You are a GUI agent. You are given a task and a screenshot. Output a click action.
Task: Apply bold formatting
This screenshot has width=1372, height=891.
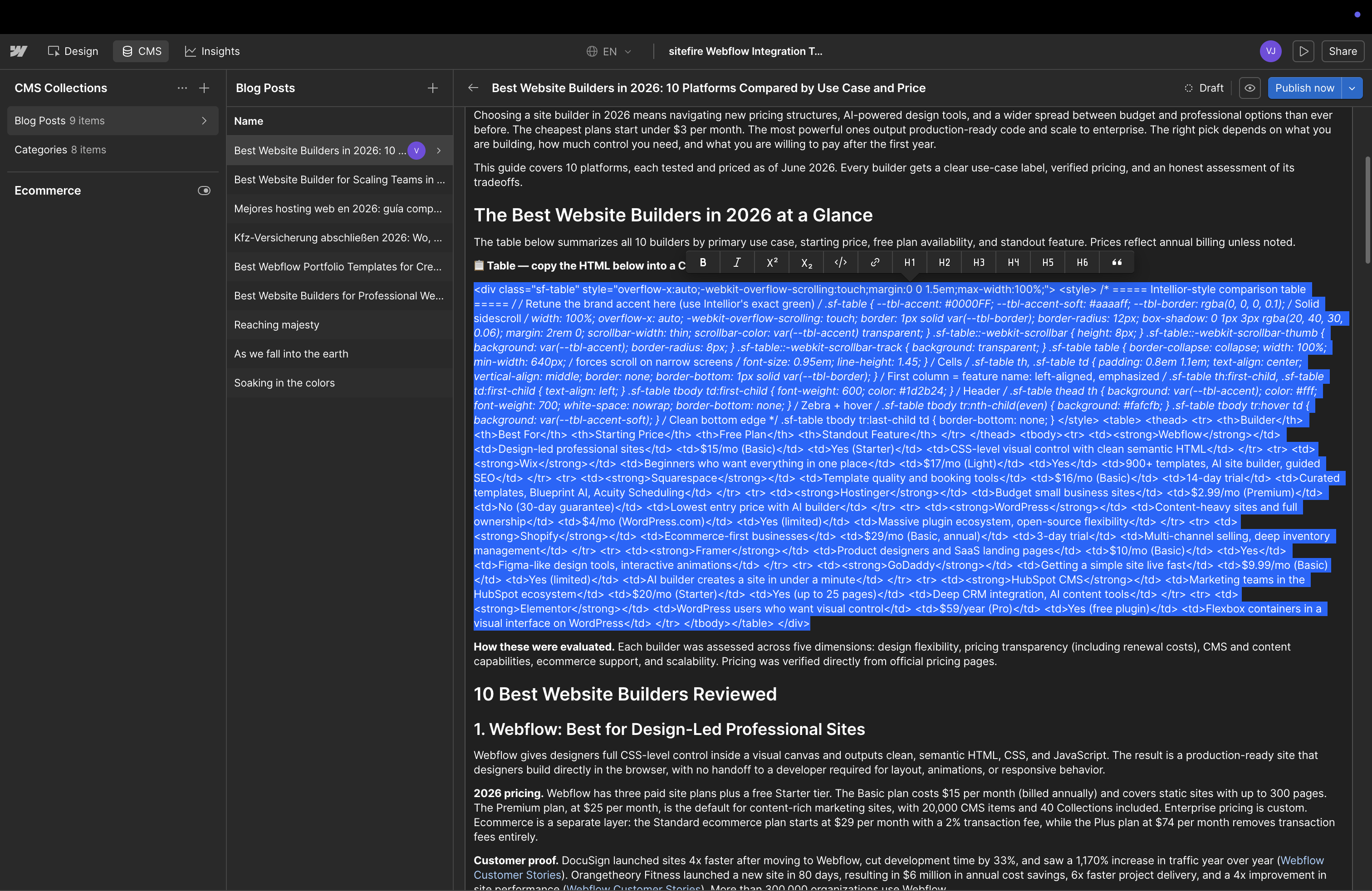[x=703, y=263]
